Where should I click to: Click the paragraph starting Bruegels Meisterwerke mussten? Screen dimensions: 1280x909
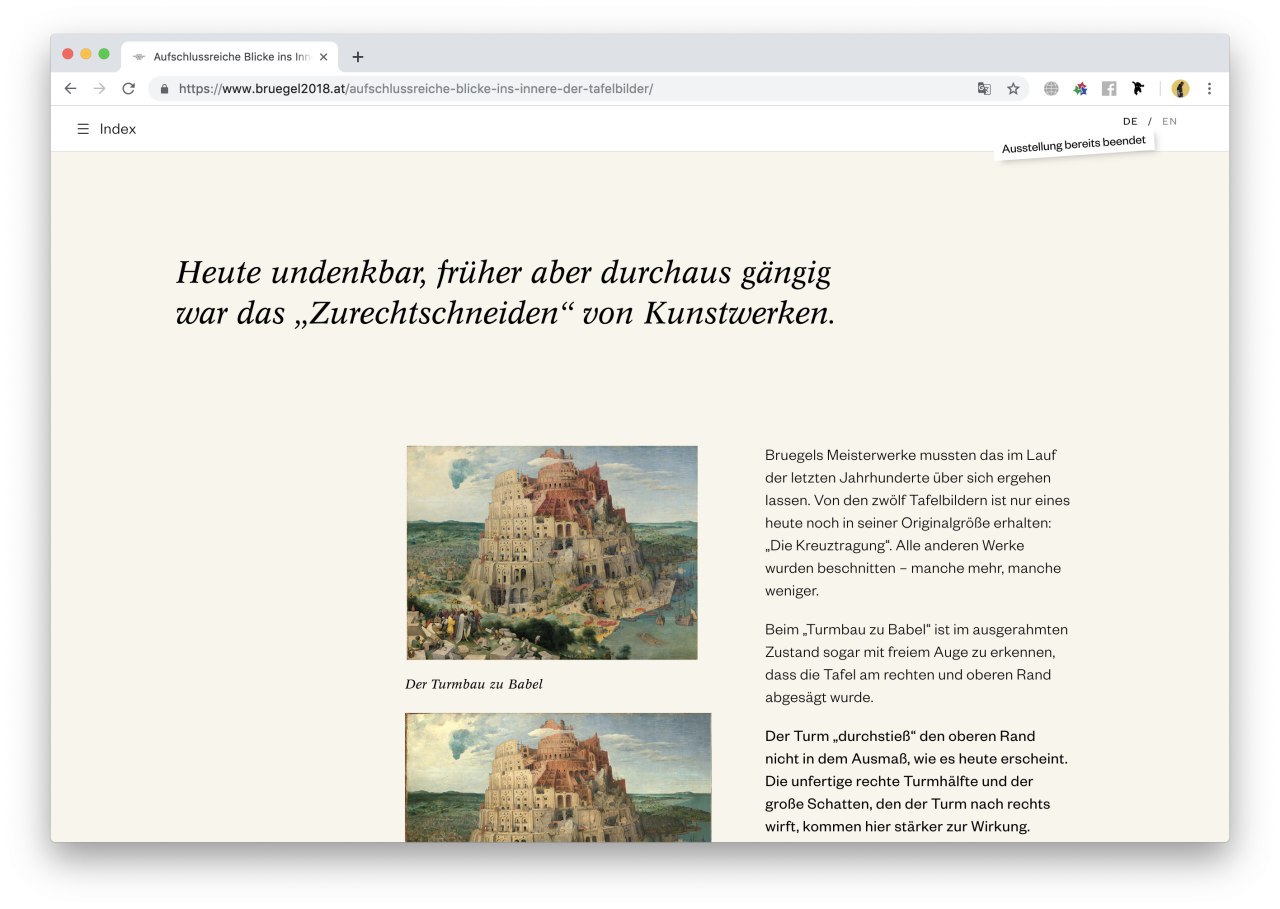tap(917, 523)
